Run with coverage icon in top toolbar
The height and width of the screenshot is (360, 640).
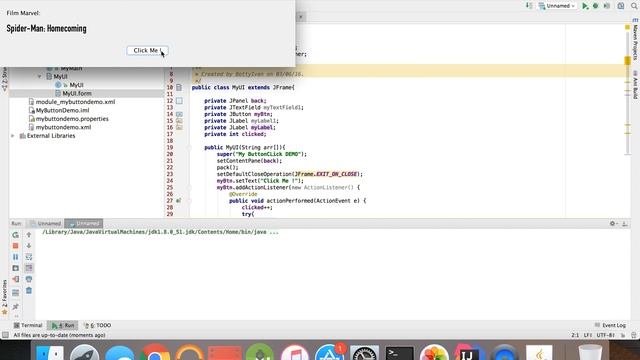pyautogui.click(x=607, y=6)
